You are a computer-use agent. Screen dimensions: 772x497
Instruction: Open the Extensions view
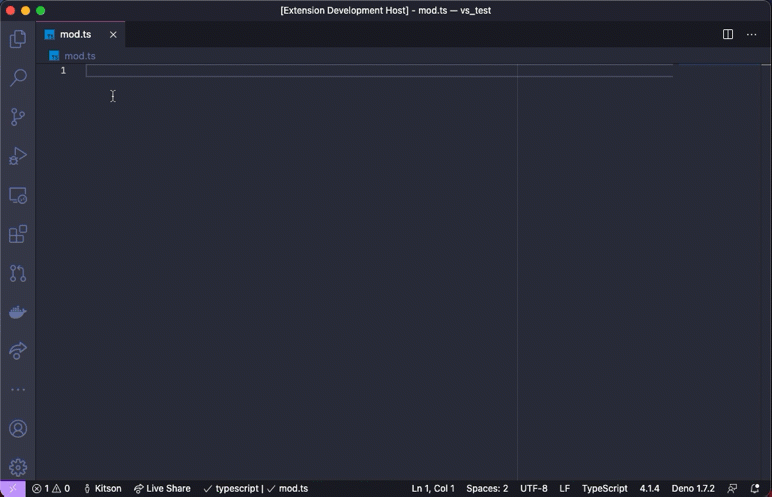18,234
